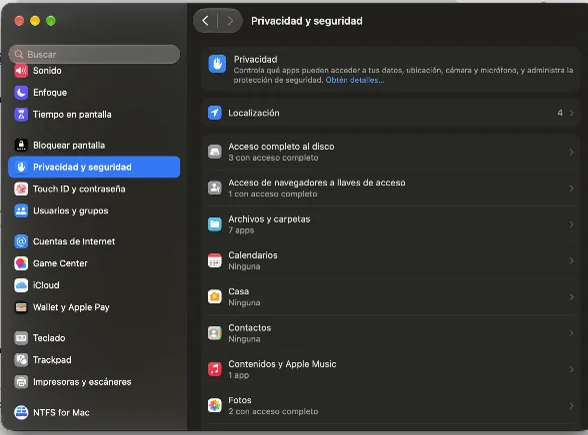Open Wallet y Apple Pay settings
This screenshot has width=588, height=435.
(x=94, y=307)
